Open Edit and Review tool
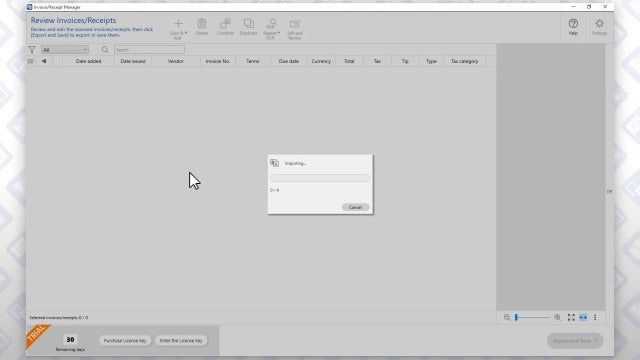 (295, 24)
